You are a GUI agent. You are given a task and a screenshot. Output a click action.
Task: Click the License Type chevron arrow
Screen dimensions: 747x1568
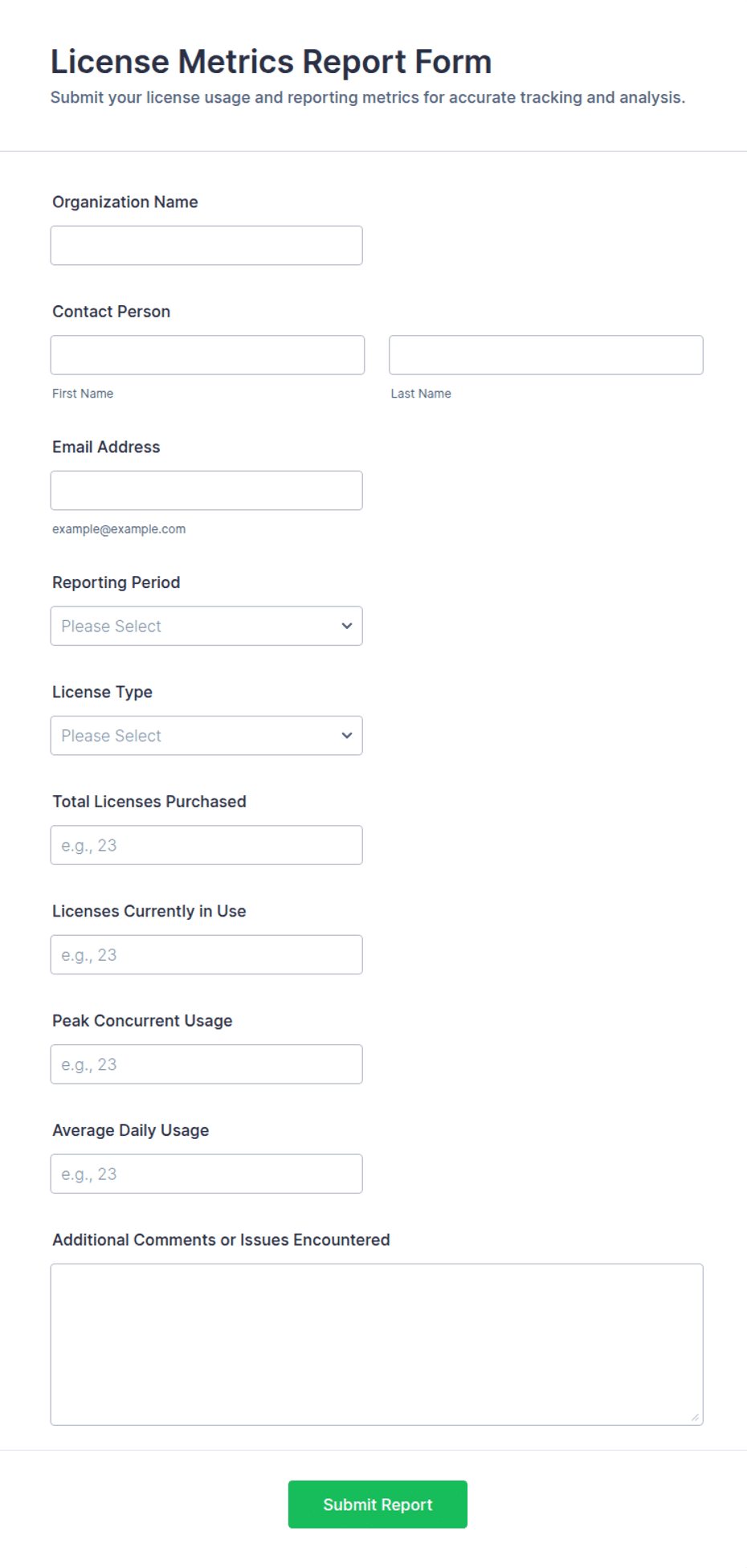click(347, 736)
